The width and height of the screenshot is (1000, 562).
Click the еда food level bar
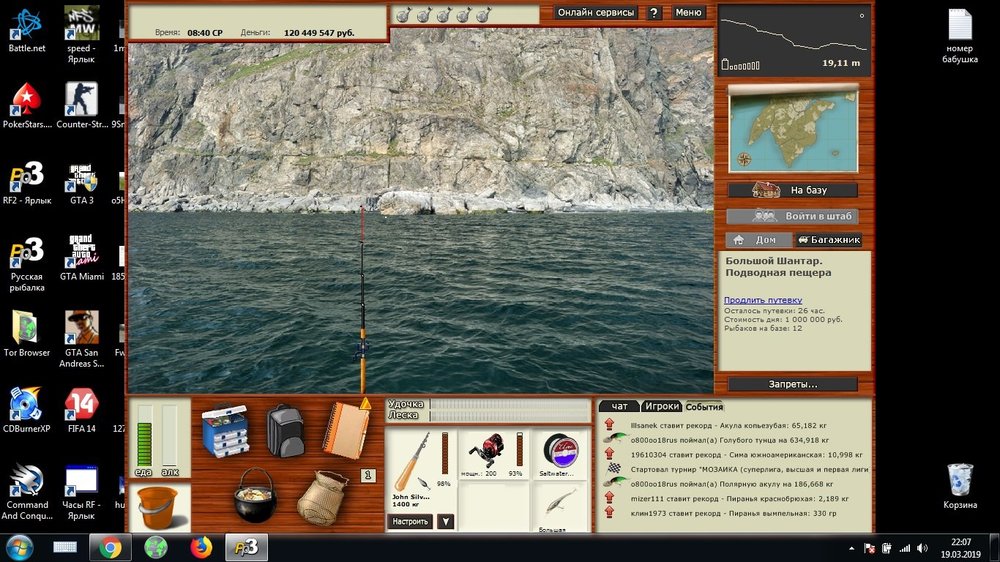pos(144,438)
